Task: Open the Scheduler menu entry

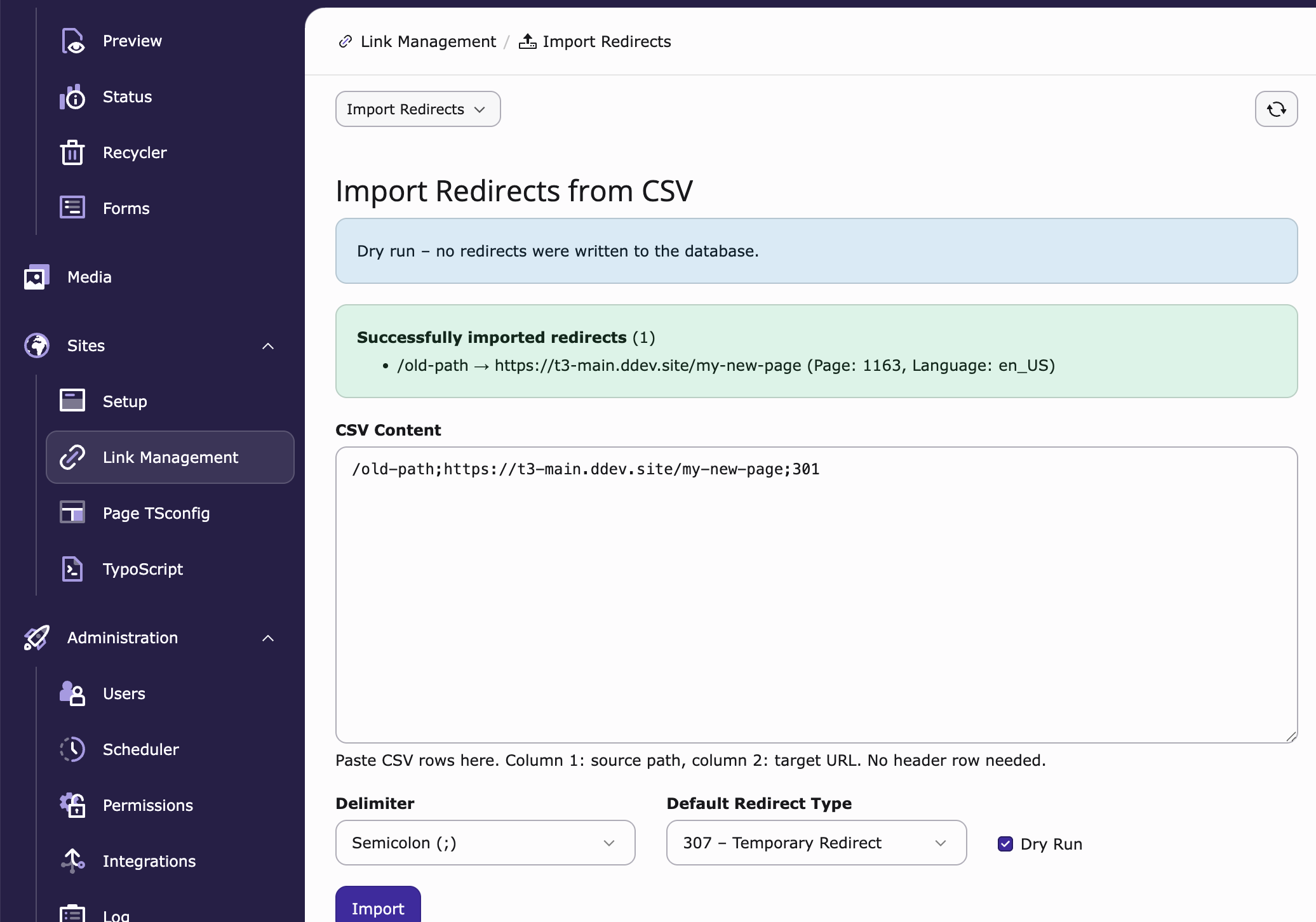Action: 141,749
